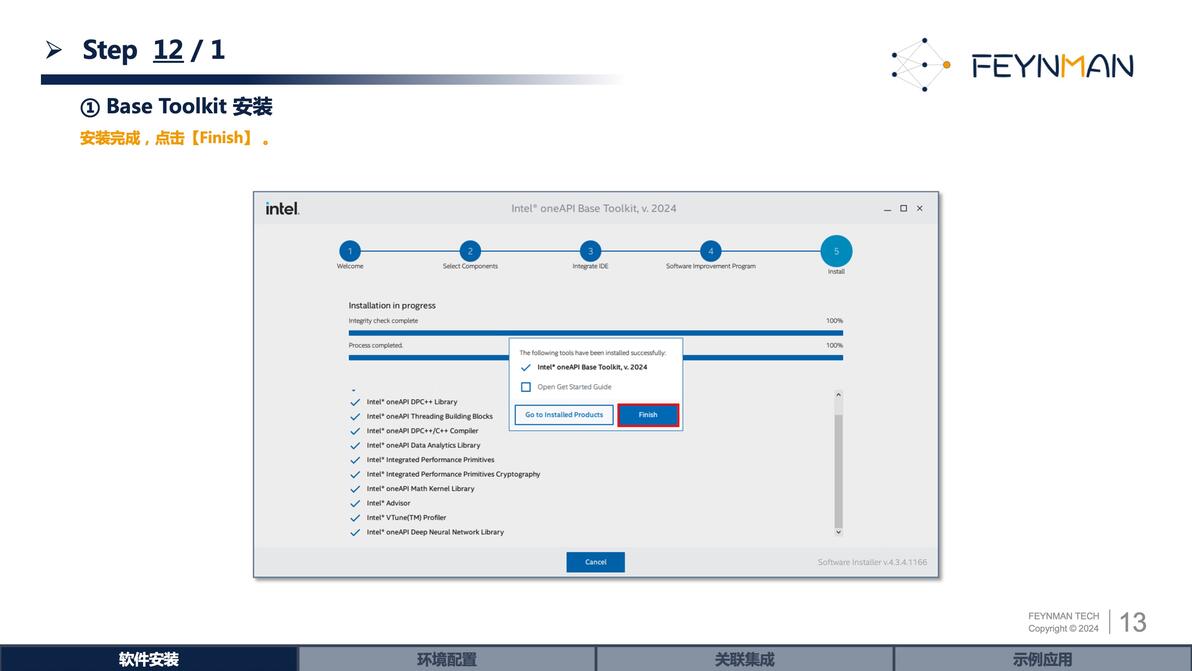Screen dimensions: 1192x671
Task: Click the Feynman logo at top right
Action: [1013, 65]
